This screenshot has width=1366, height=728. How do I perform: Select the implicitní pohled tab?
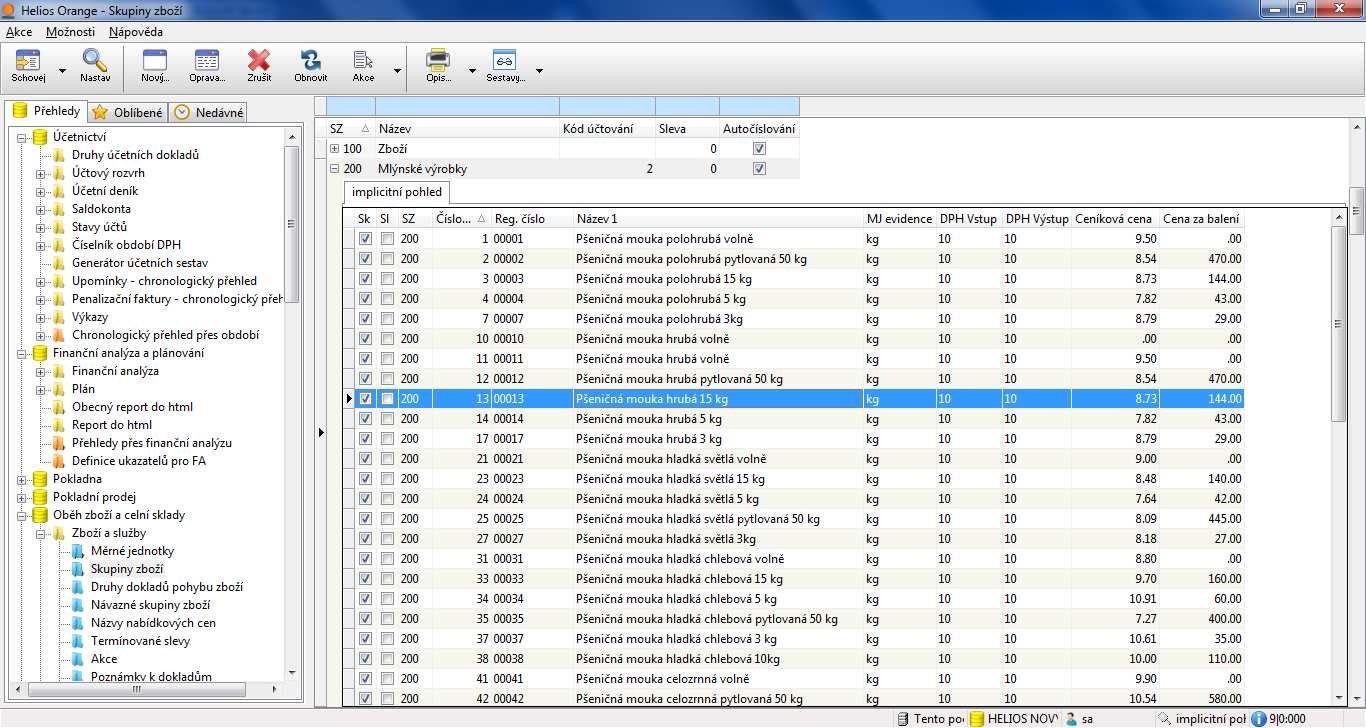tap(397, 191)
